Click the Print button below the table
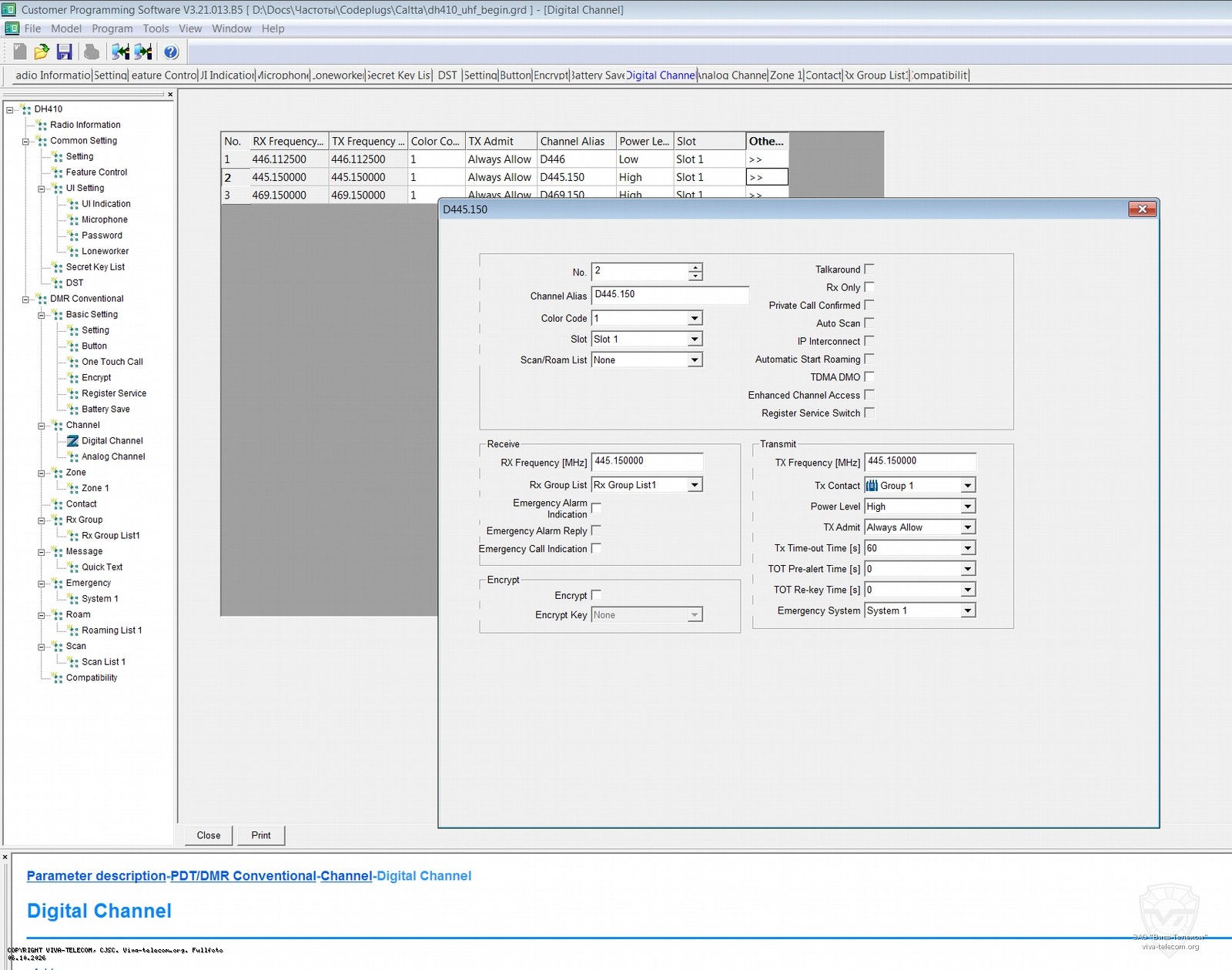Screen dimensions: 1232x970 [x=261, y=835]
